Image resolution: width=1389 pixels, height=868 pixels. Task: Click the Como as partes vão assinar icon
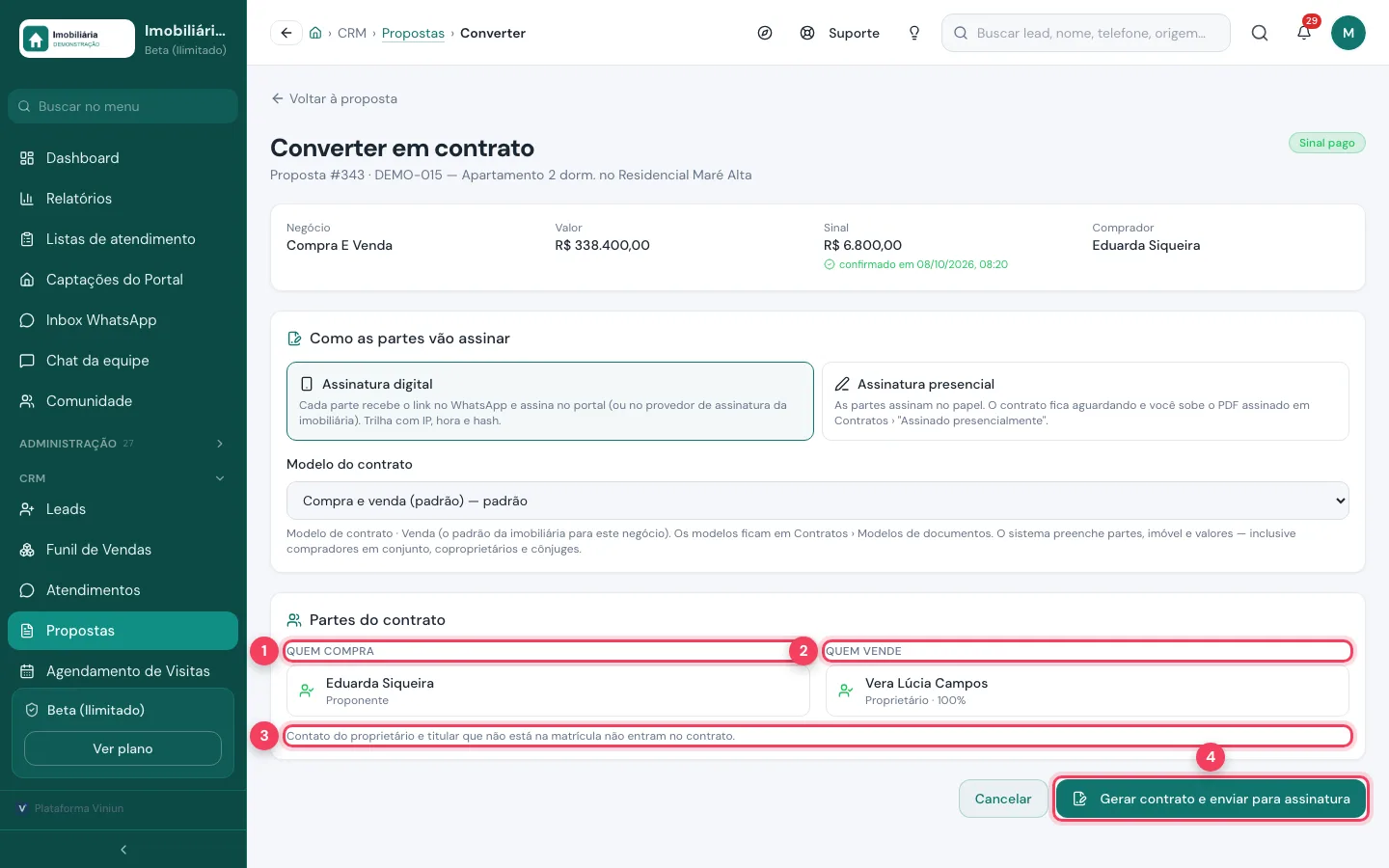294,339
